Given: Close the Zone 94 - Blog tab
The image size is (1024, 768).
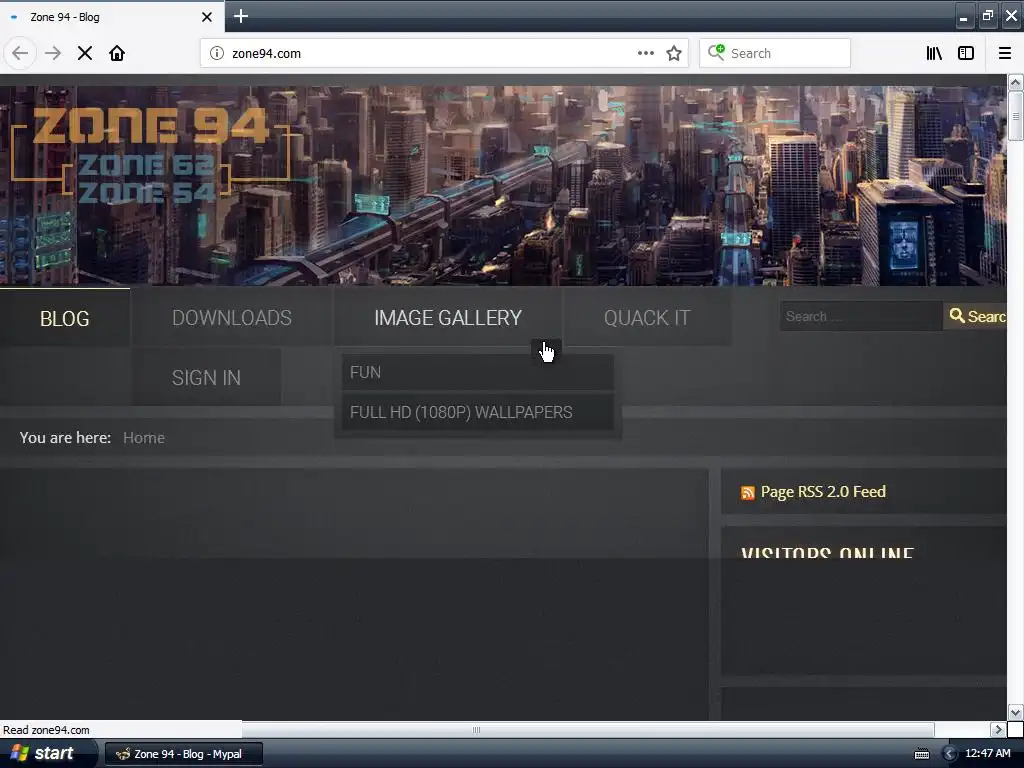Looking at the screenshot, I should [206, 17].
